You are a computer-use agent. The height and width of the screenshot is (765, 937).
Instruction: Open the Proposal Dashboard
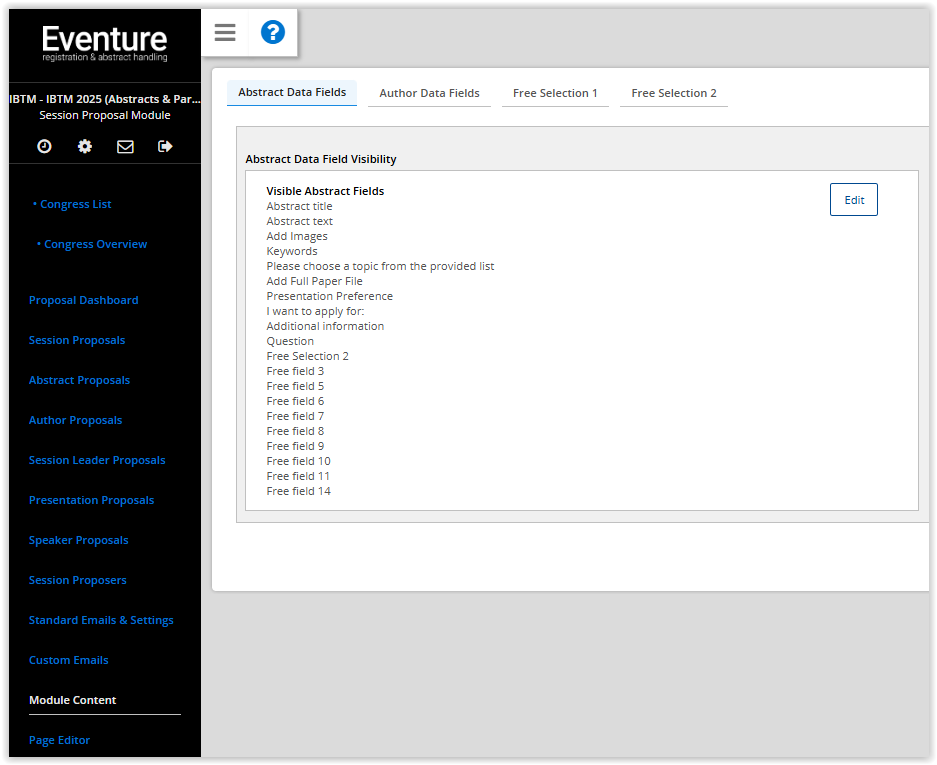pos(83,300)
